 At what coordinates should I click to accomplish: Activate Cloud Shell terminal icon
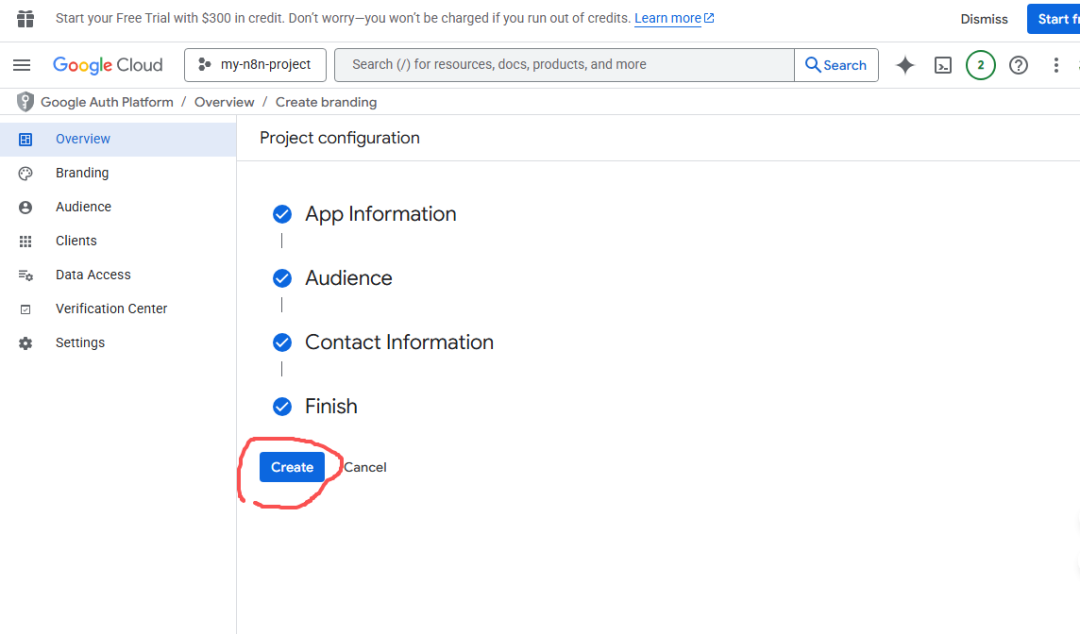[x=942, y=65]
